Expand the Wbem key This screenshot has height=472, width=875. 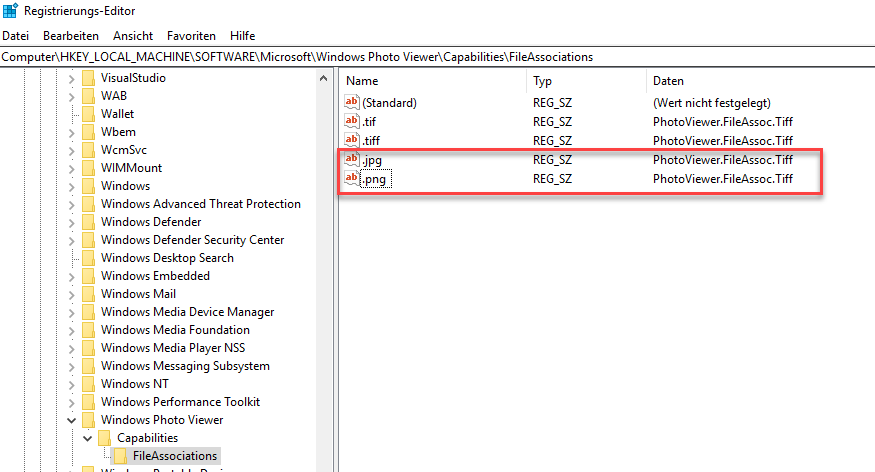71,133
